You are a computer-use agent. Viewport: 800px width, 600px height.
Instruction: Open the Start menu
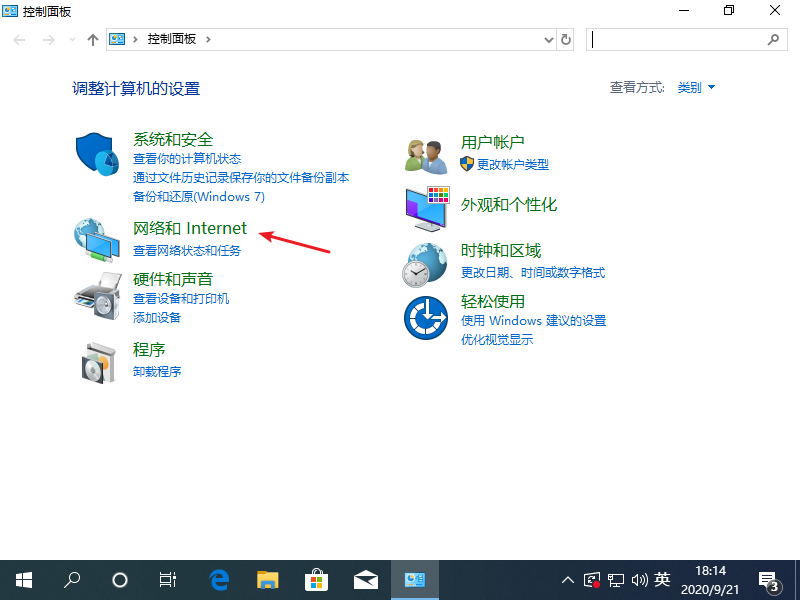24,579
